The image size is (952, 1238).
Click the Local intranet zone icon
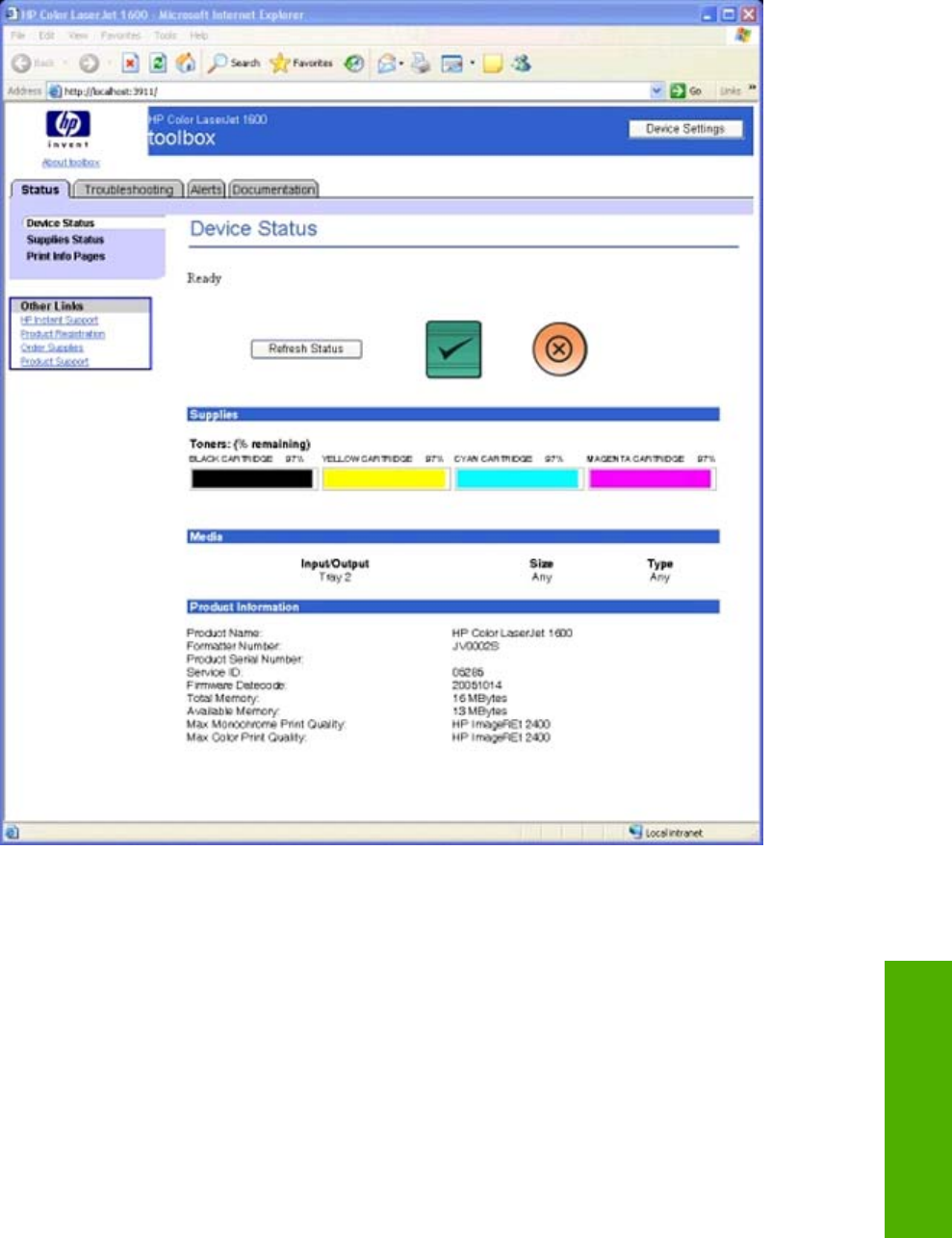tap(635, 832)
